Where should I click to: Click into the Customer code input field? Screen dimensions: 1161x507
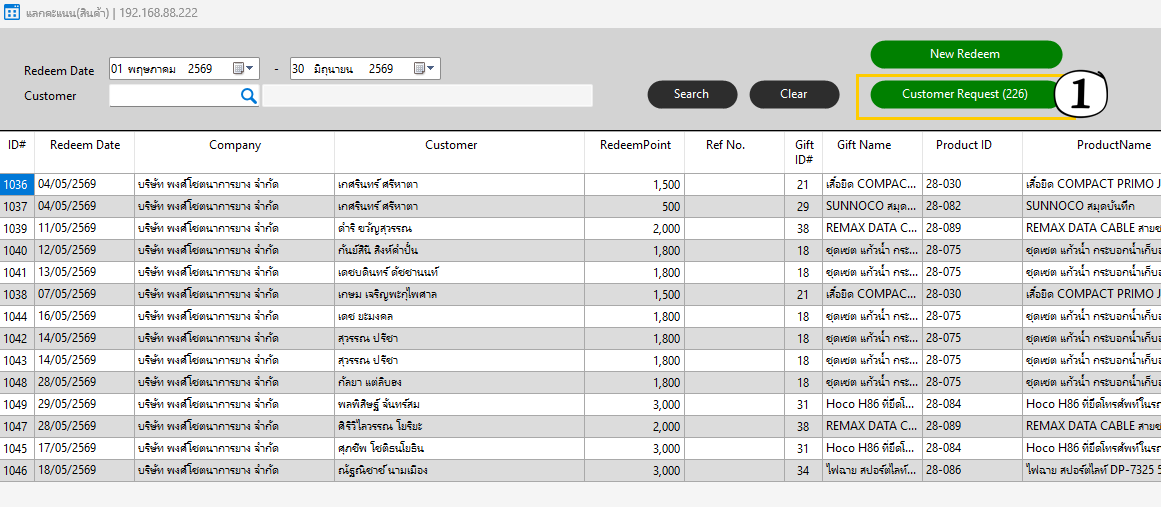pos(174,95)
